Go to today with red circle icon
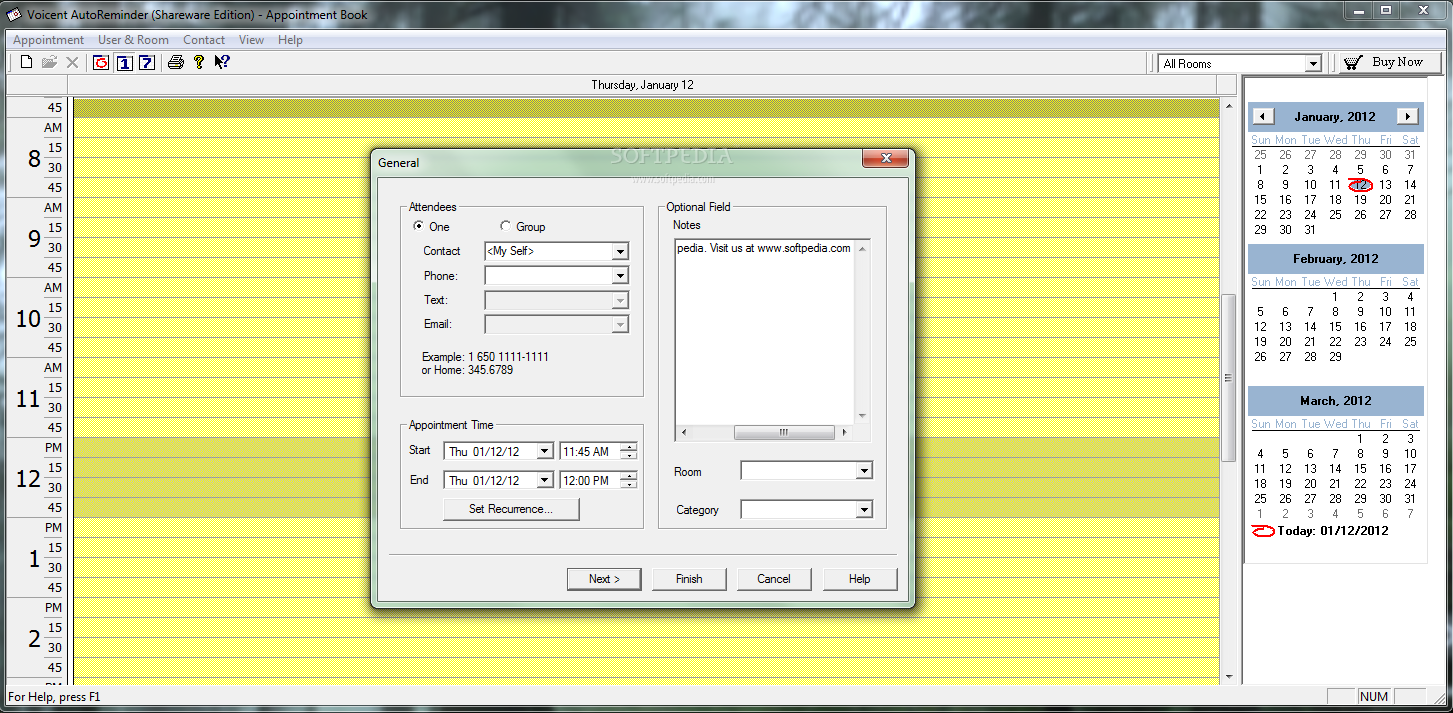The width and height of the screenshot is (1453, 713). click(x=101, y=62)
